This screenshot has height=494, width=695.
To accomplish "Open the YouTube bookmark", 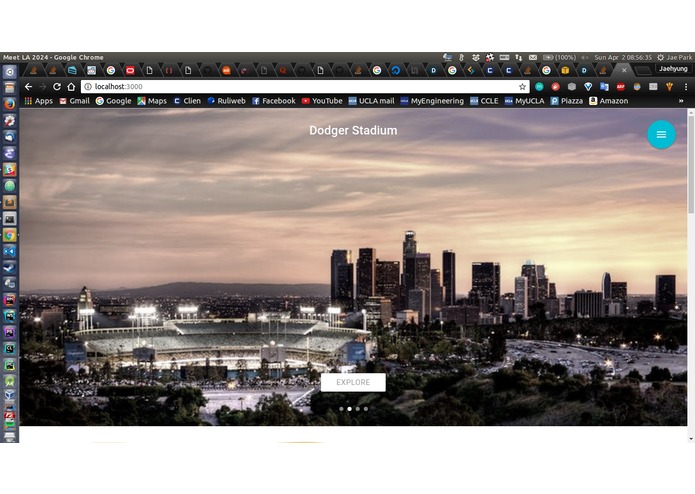I will click(322, 101).
